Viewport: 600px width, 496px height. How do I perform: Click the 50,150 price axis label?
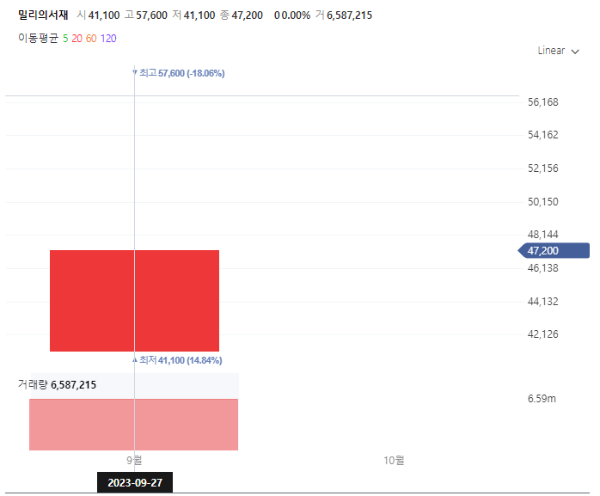pyautogui.click(x=543, y=202)
